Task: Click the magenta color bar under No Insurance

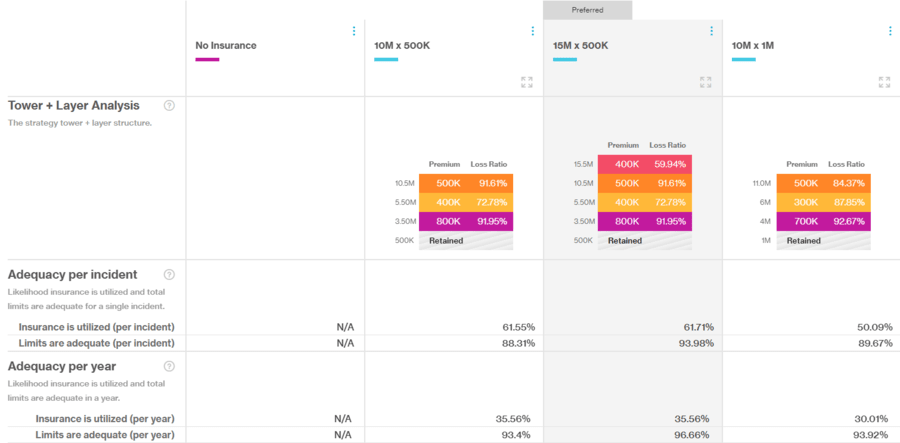Action: tap(207, 59)
